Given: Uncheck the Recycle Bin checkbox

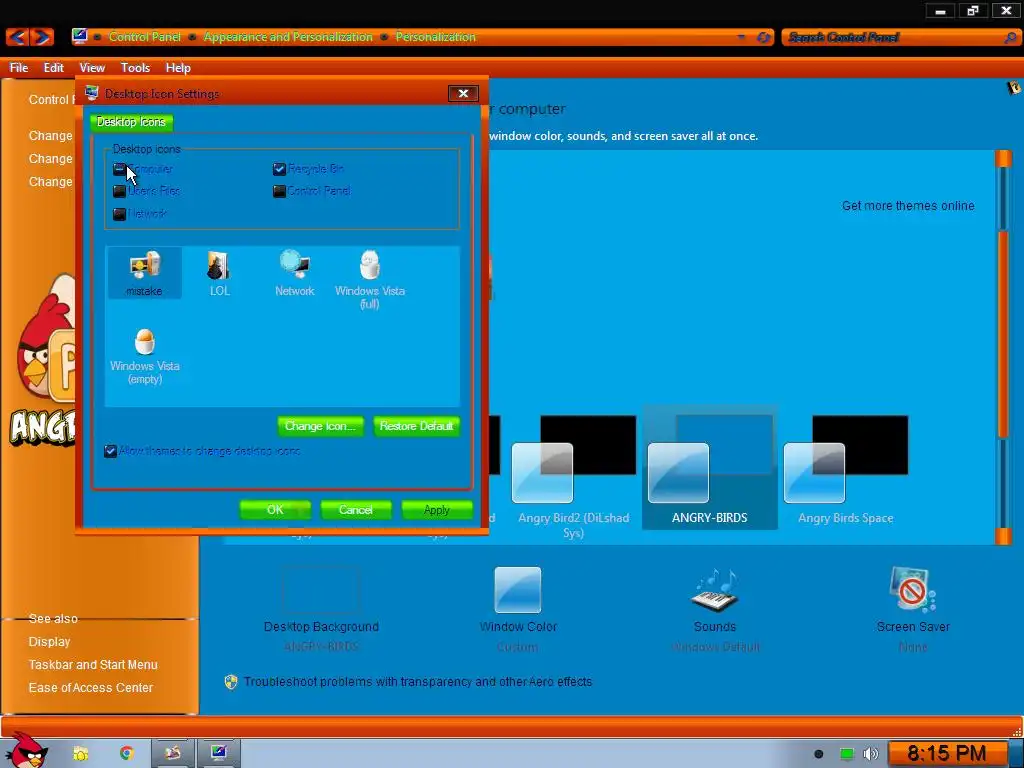Looking at the screenshot, I should click(x=279, y=169).
